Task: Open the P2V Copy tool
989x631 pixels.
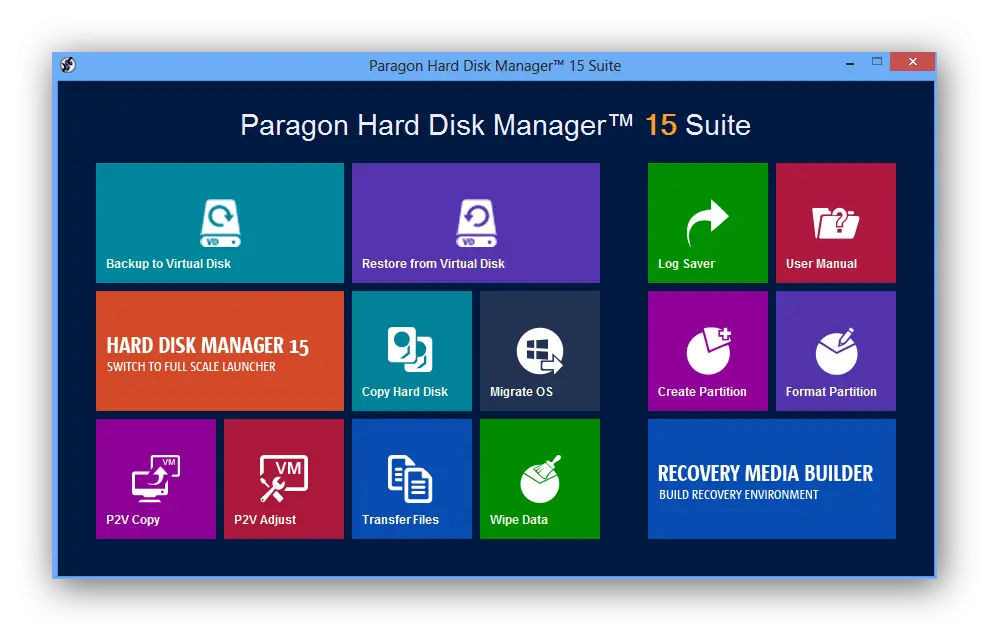Action: pyautogui.click(x=156, y=479)
